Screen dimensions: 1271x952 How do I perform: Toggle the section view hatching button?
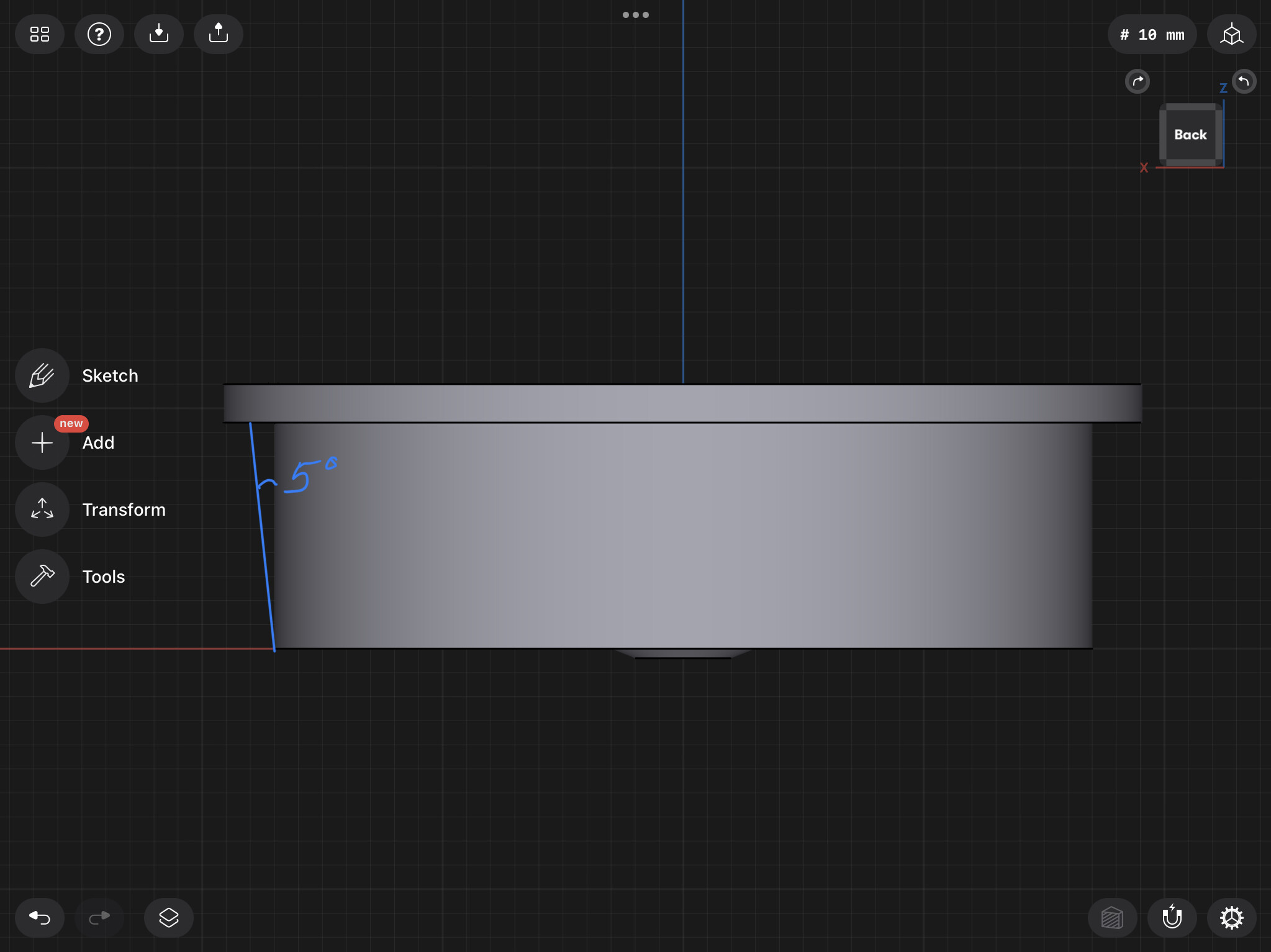(x=1112, y=917)
